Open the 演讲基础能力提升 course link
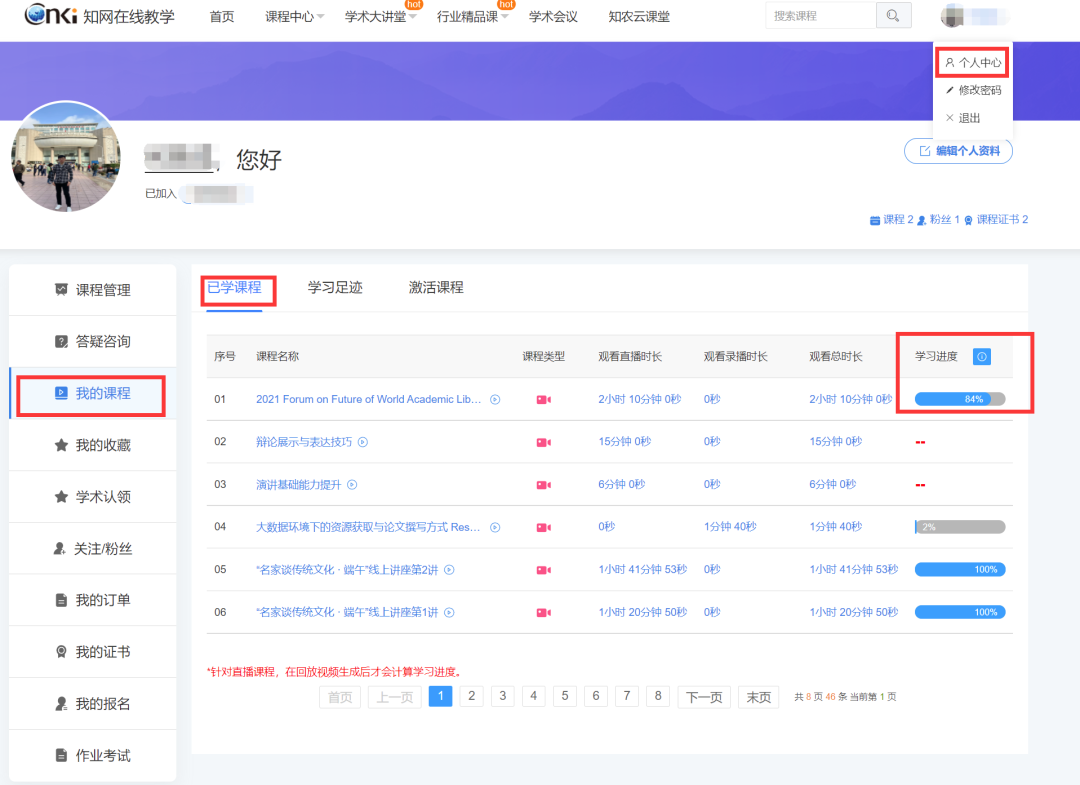The width and height of the screenshot is (1080, 785). click(x=298, y=485)
